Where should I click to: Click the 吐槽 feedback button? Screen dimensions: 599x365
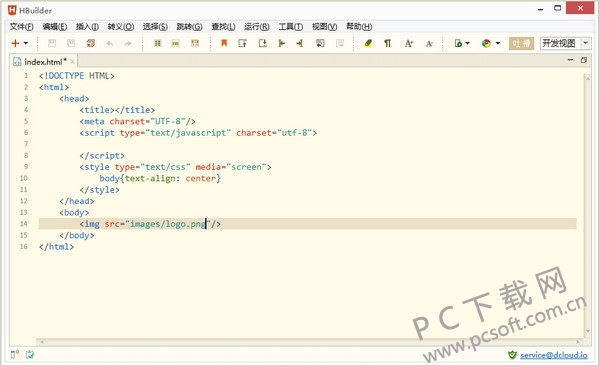coord(521,43)
